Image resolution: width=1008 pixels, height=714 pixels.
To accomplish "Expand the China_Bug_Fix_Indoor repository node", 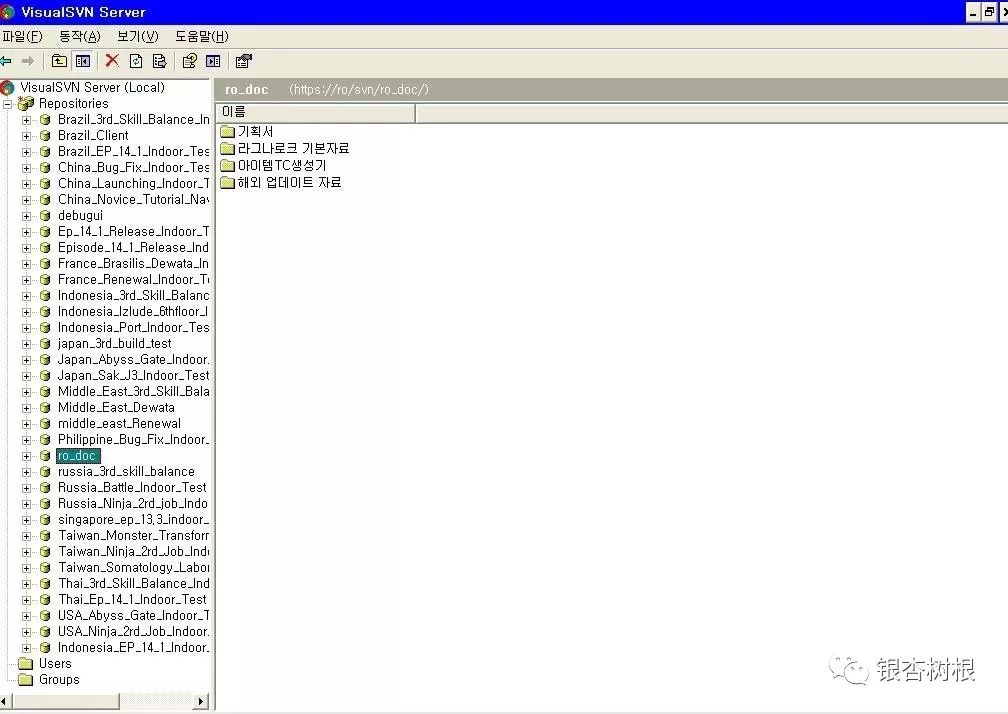I will [26, 168].
